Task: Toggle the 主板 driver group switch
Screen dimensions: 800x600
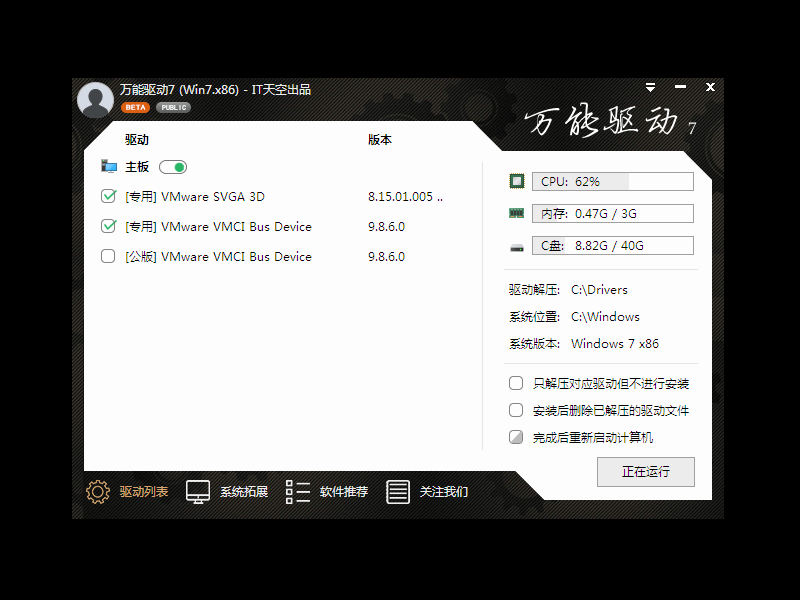Action: [172, 167]
